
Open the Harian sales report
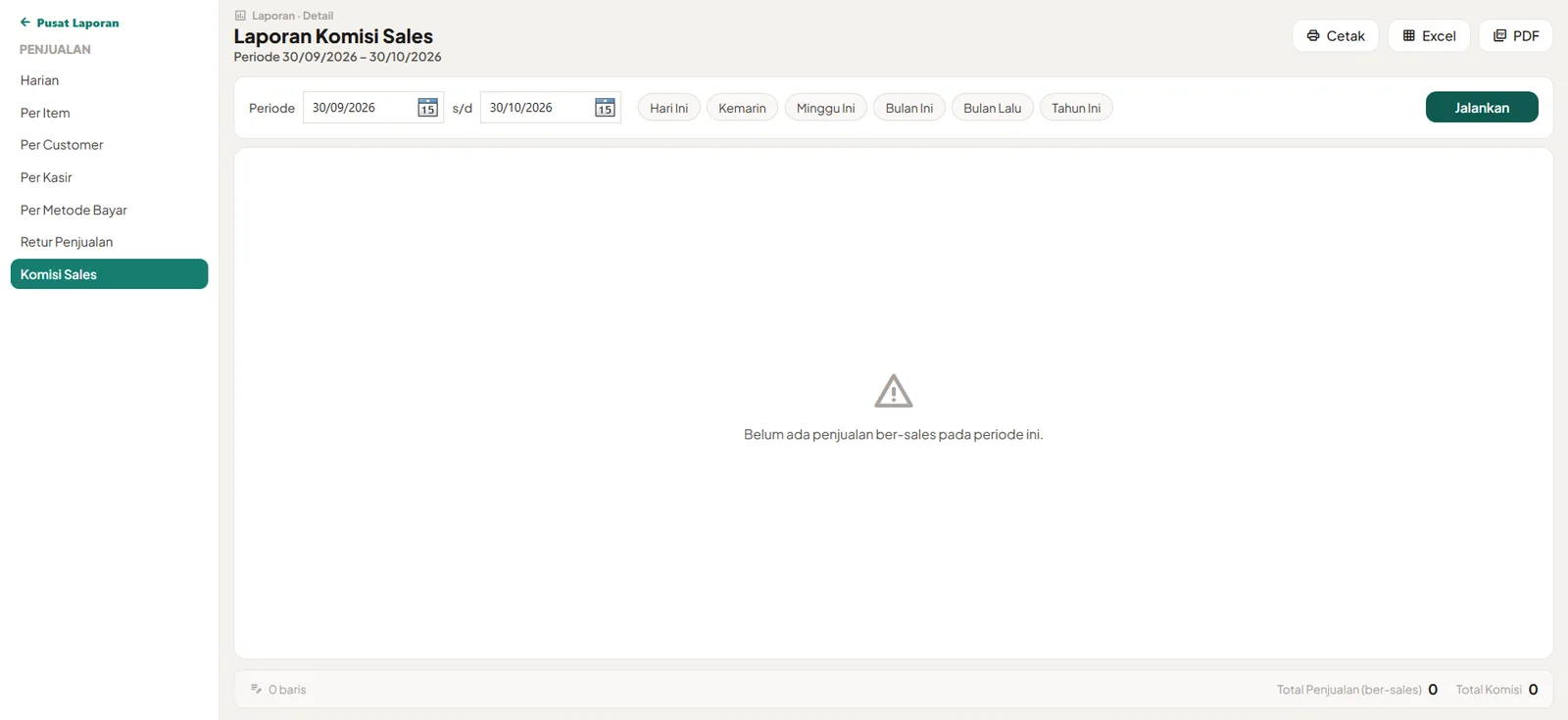(109, 80)
